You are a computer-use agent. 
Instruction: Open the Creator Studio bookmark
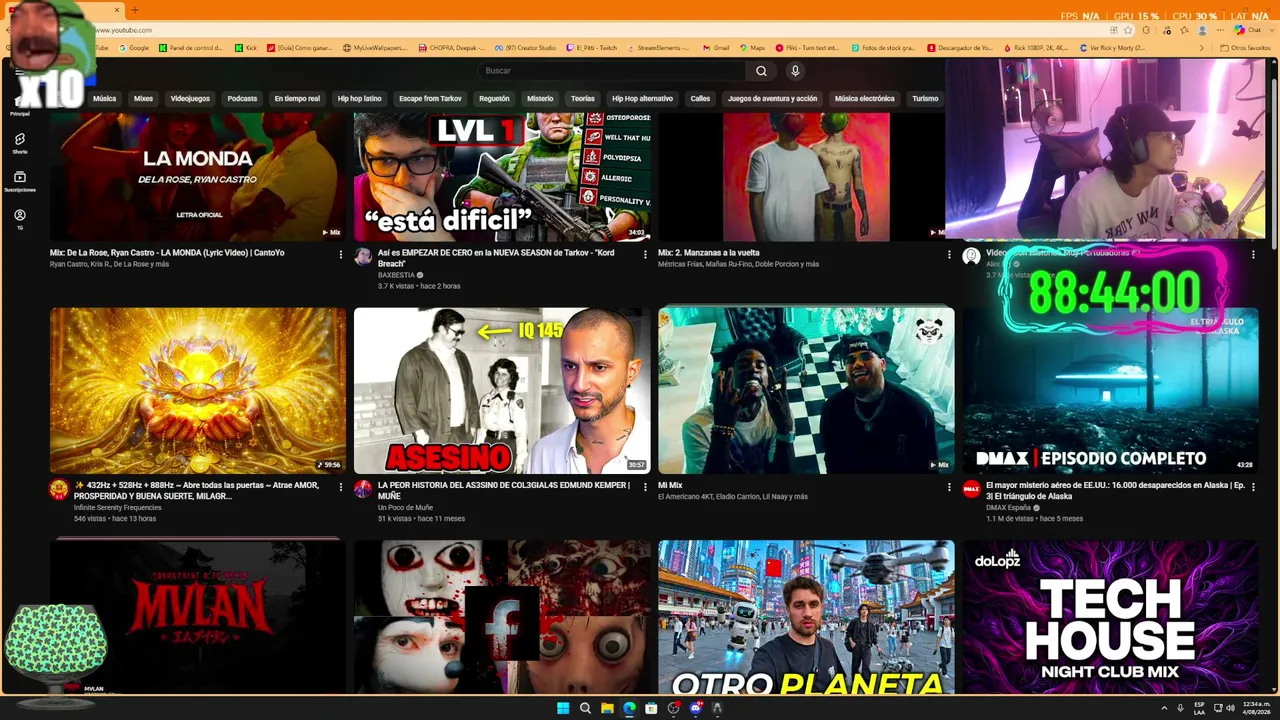click(x=525, y=48)
